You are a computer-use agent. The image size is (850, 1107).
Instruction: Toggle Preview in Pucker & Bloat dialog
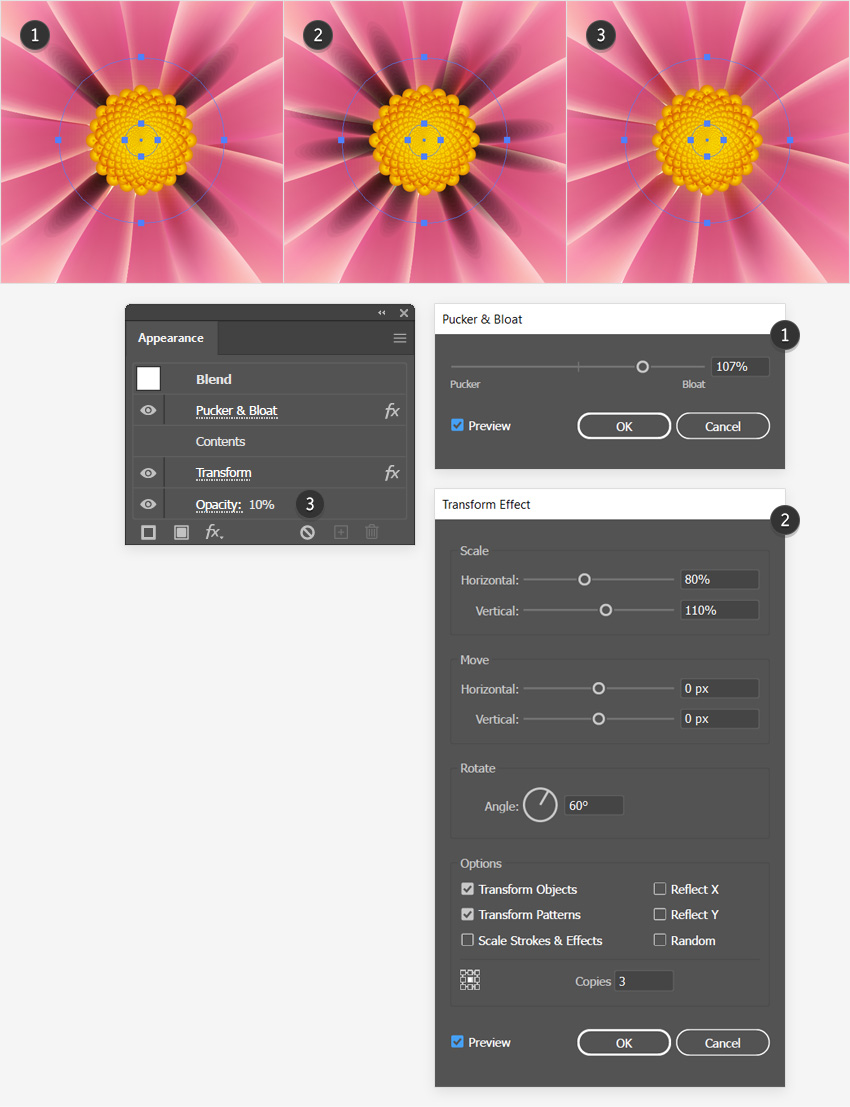[457, 425]
